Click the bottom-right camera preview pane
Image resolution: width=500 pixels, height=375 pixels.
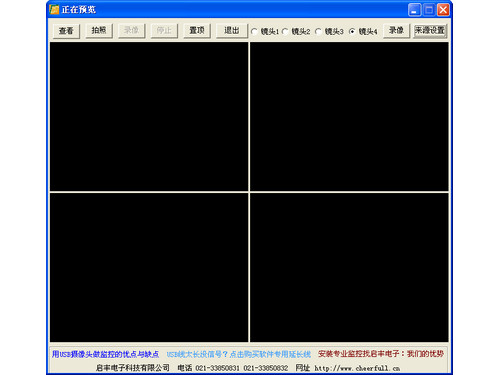(349, 267)
